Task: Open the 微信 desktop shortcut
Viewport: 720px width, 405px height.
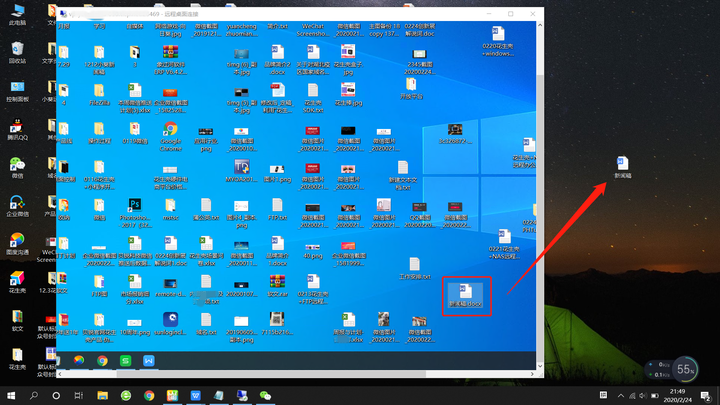Action: point(17,167)
